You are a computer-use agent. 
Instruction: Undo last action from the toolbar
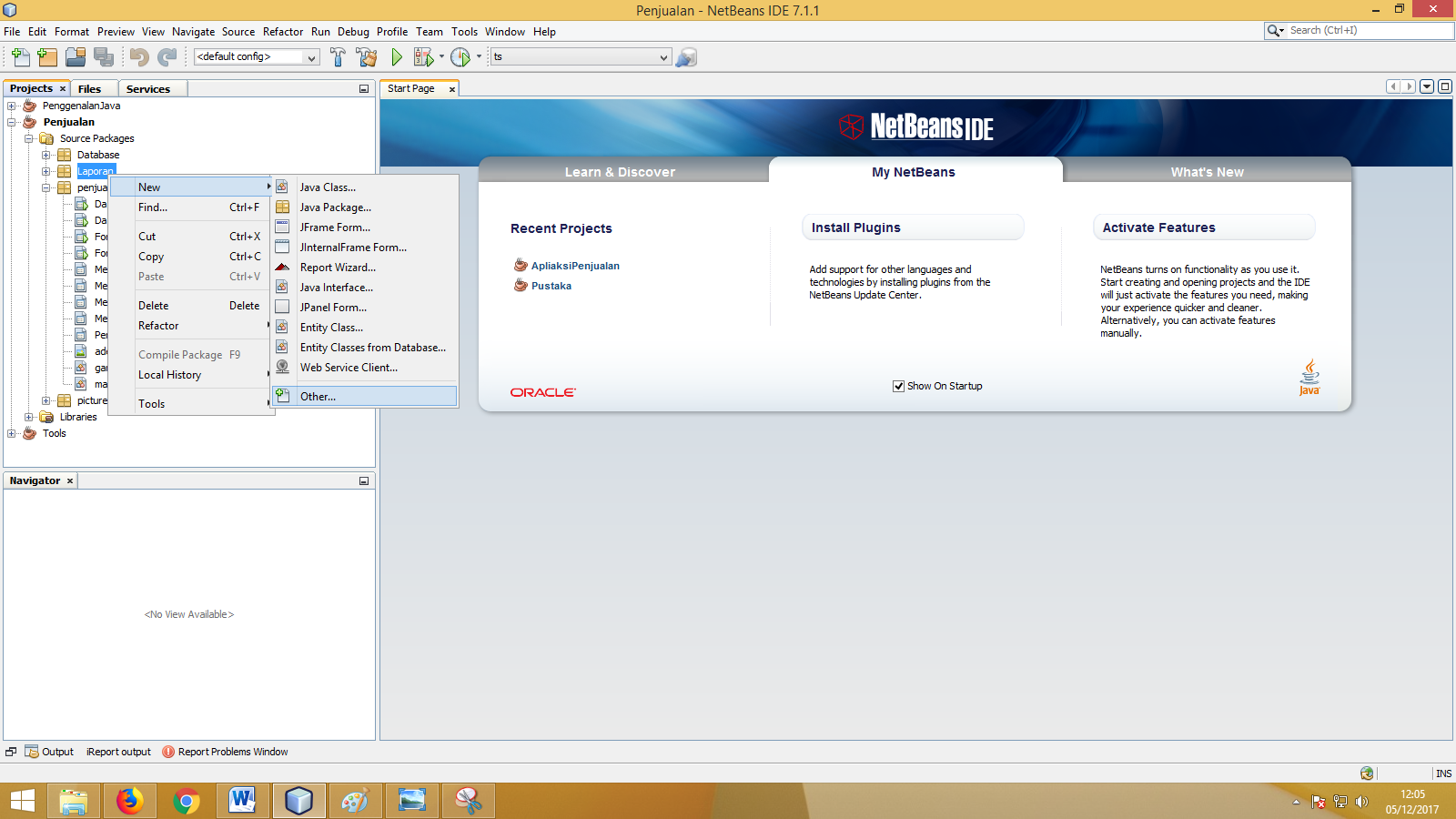click(137, 56)
